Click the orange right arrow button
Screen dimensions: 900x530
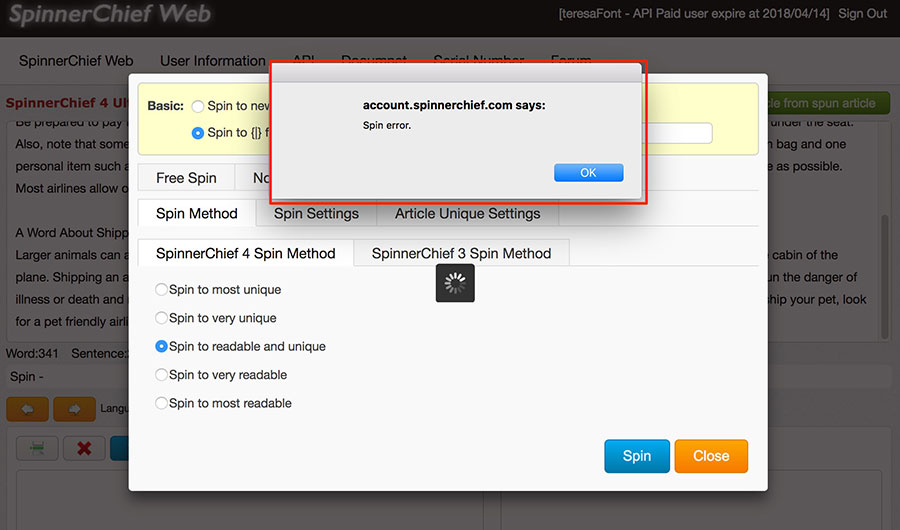pyautogui.click(x=74, y=409)
